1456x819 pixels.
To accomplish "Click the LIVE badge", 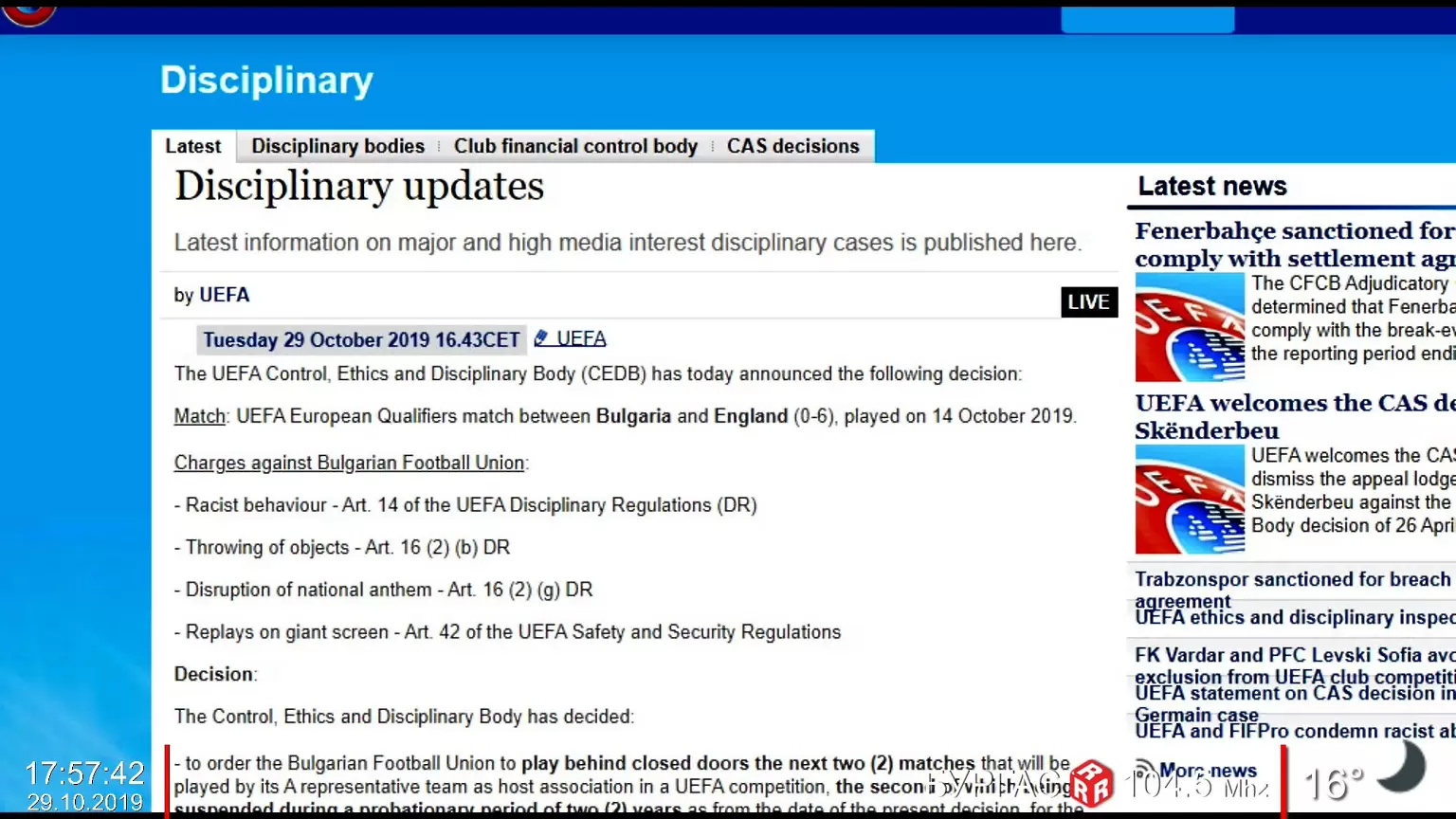I will tap(1089, 301).
